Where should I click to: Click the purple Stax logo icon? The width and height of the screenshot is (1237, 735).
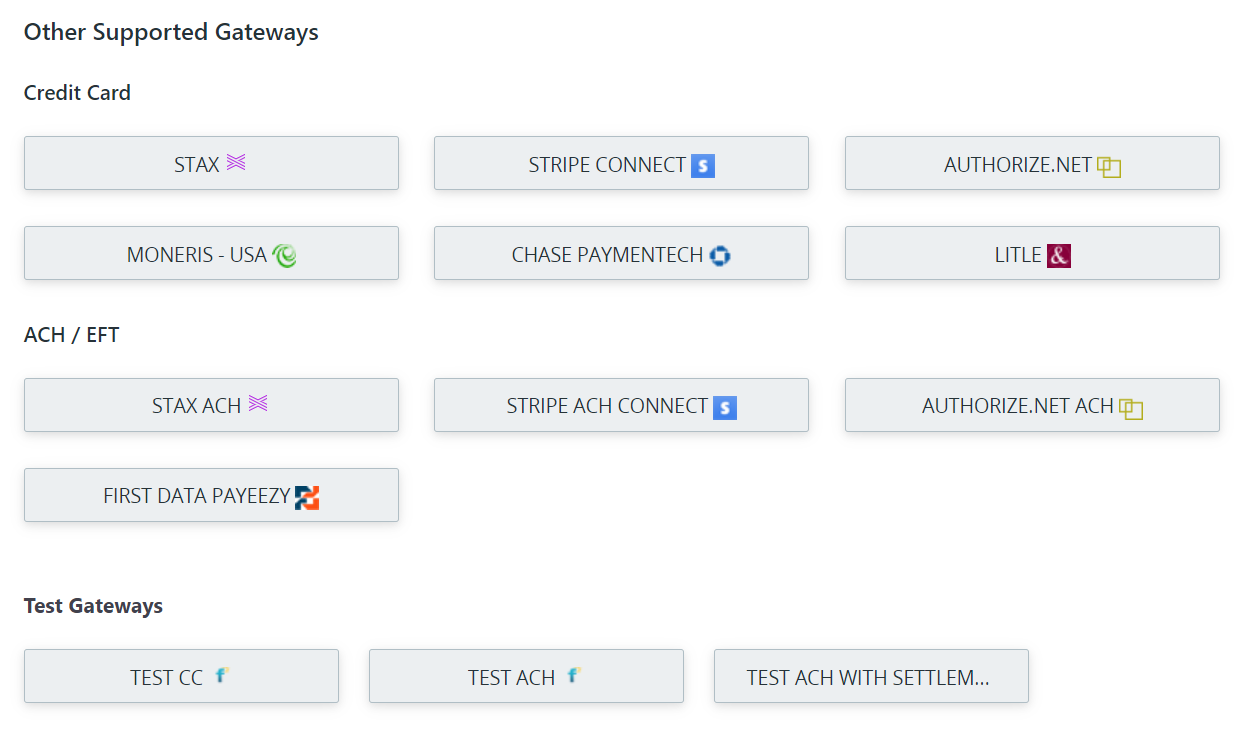pos(236,162)
